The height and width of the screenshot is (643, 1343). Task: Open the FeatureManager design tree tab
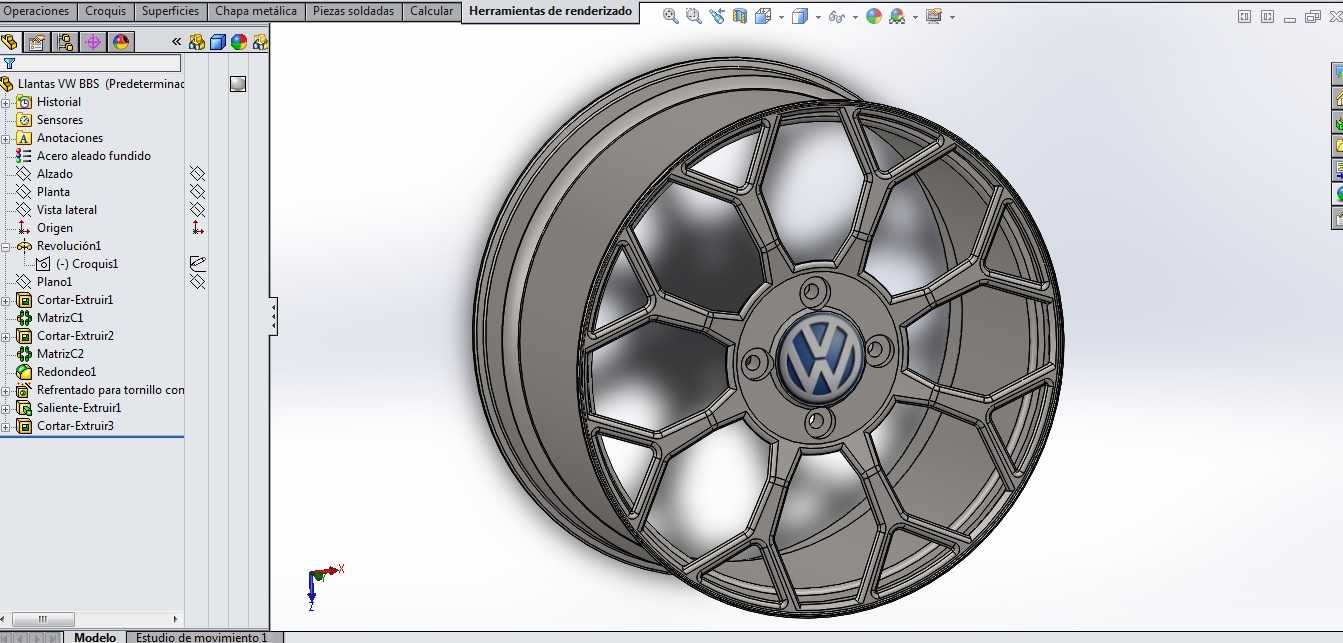10,42
